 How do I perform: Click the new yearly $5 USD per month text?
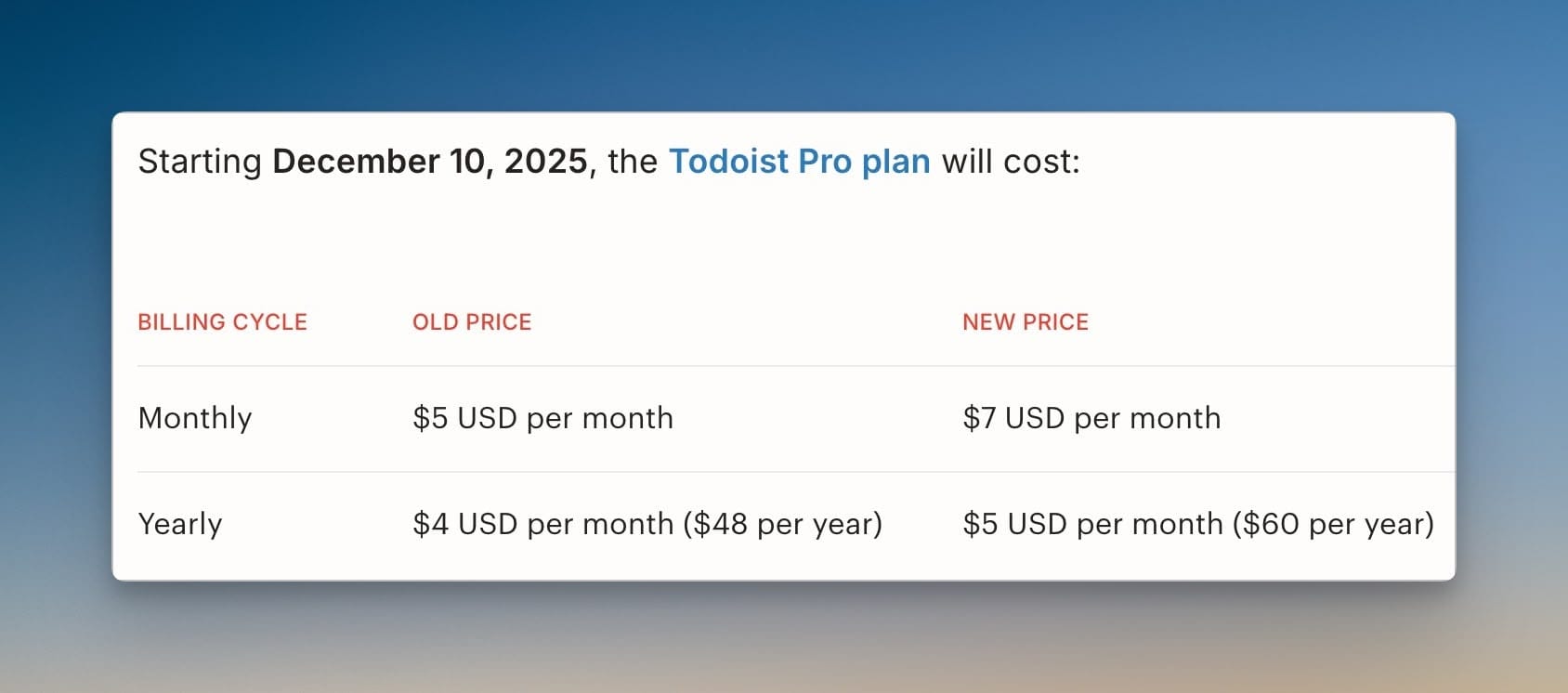click(x=1092, y=525)
